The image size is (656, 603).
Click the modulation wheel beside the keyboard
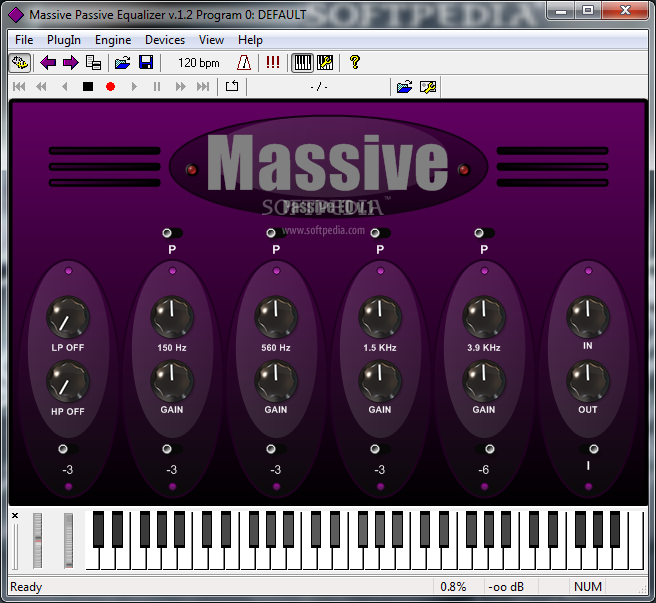[69, 541]
